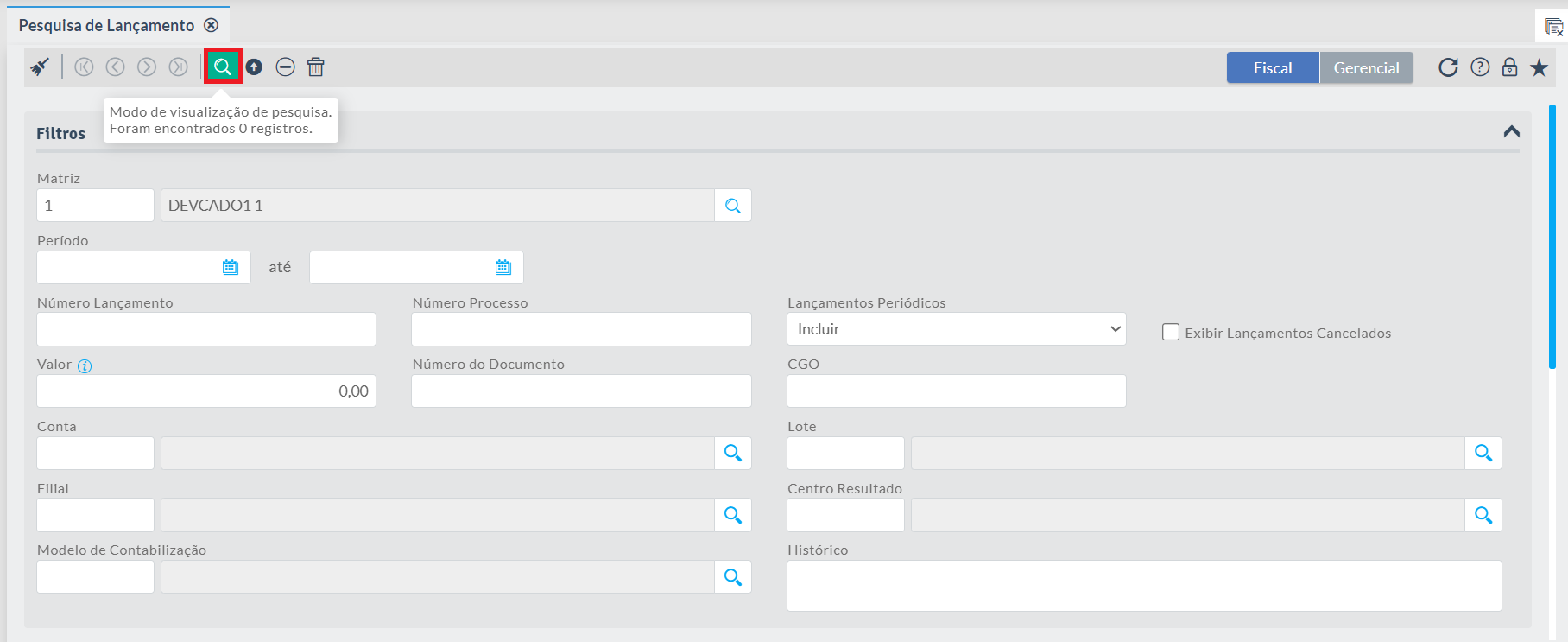Go to the first record
The height and width of the screenshot is (642, 1568).
[84, 67]
